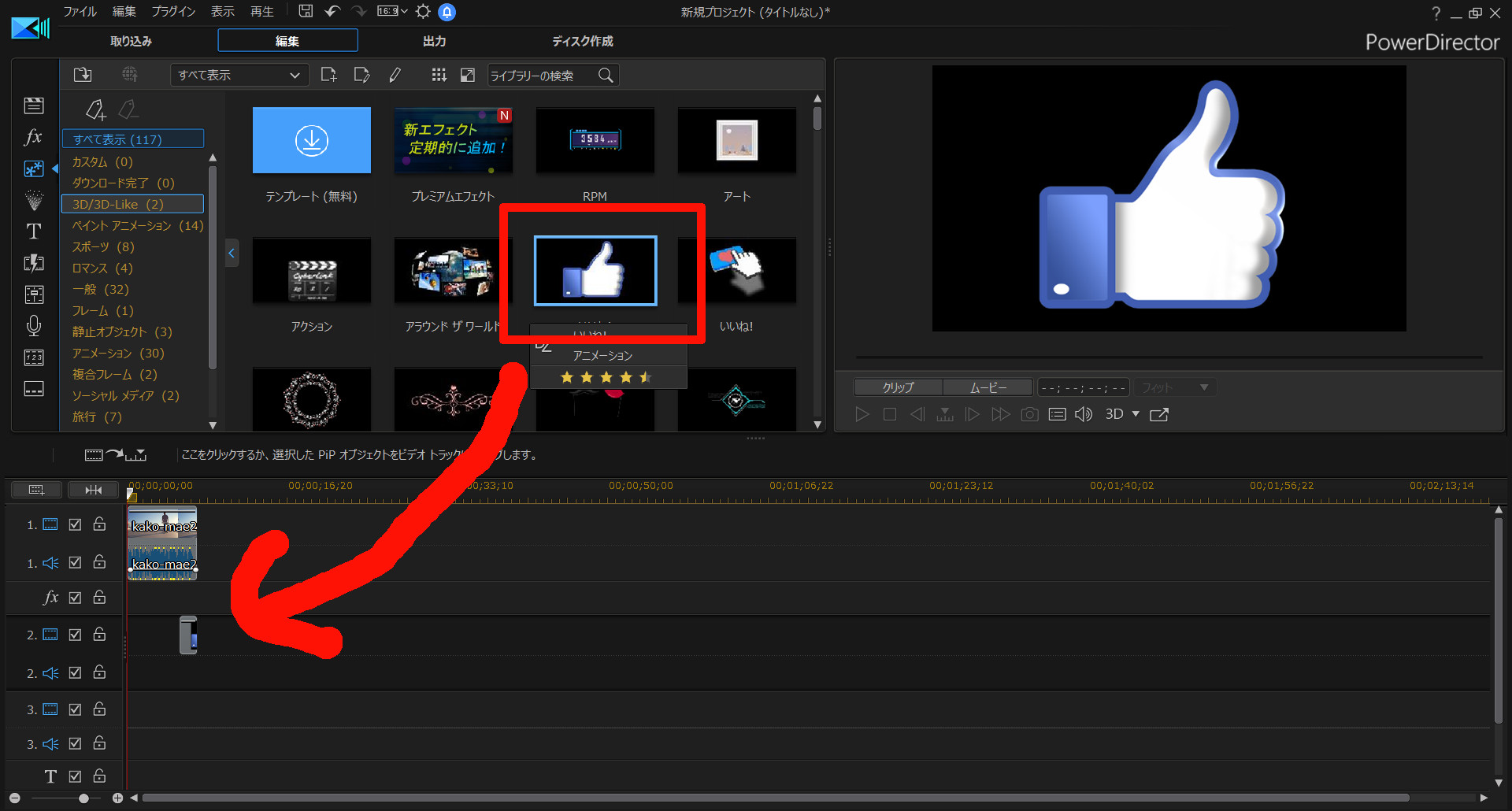Select the 旅行 (7) tag

(97, 417)
